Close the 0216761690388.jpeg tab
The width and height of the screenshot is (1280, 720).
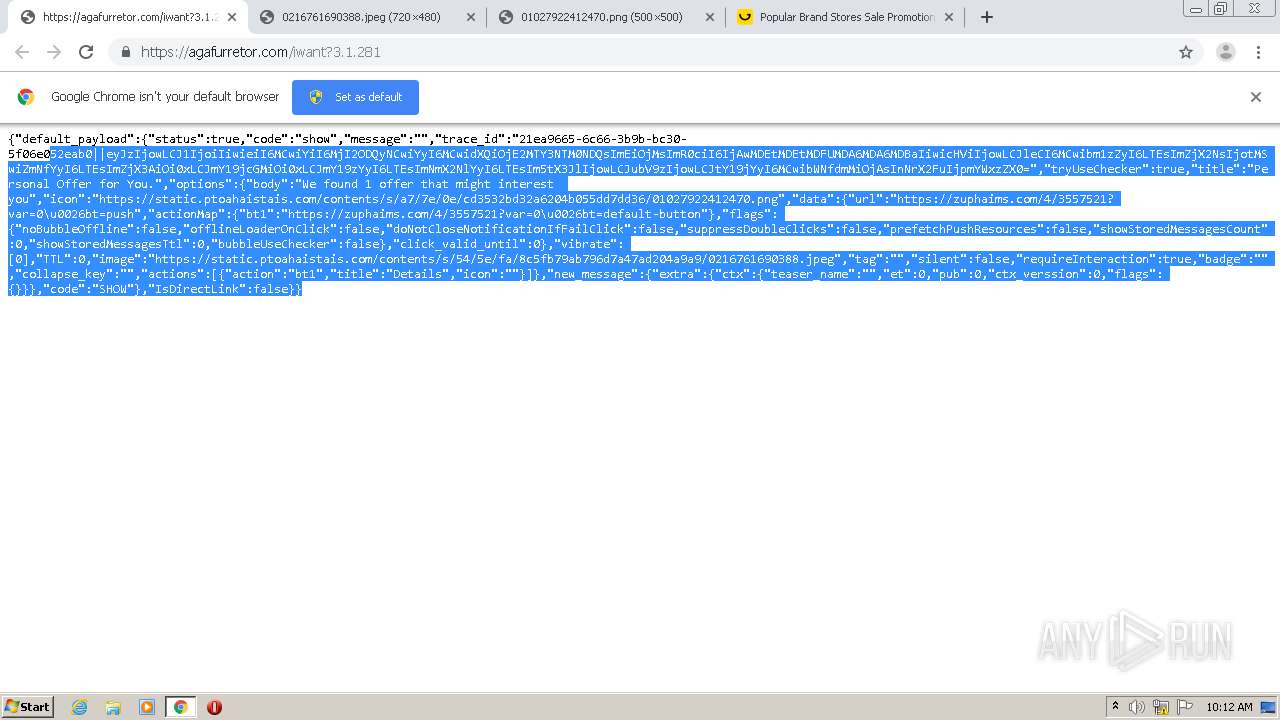470,17
